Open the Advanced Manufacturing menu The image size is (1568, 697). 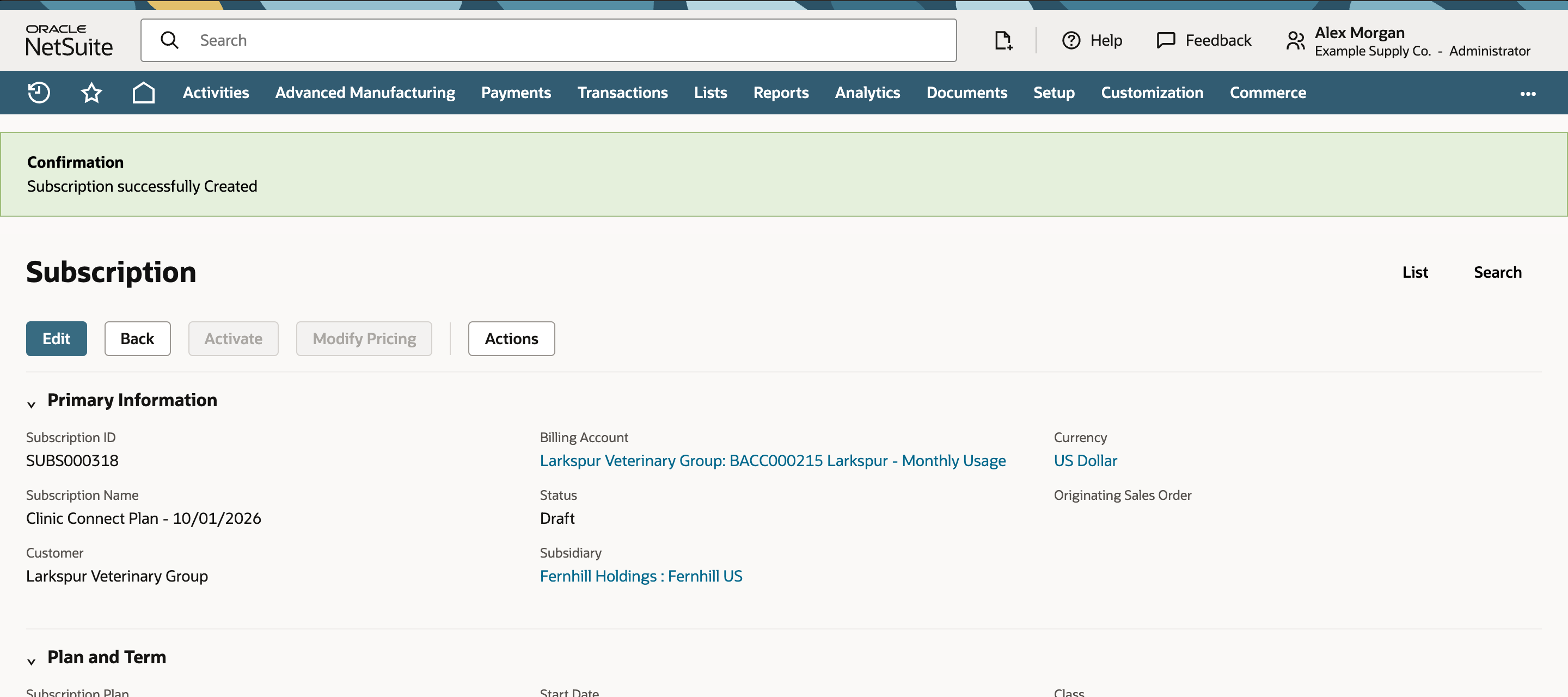click(x=365, y=93)
